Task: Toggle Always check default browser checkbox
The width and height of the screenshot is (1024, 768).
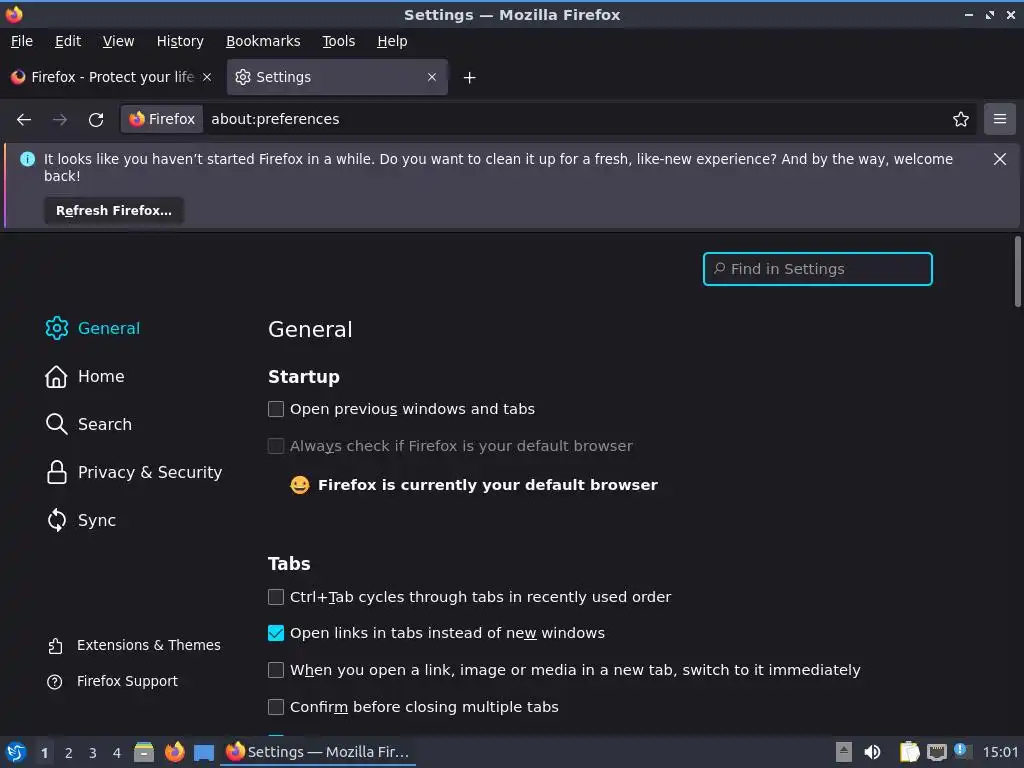Action: pyautogui.click(x=276, y=446)
